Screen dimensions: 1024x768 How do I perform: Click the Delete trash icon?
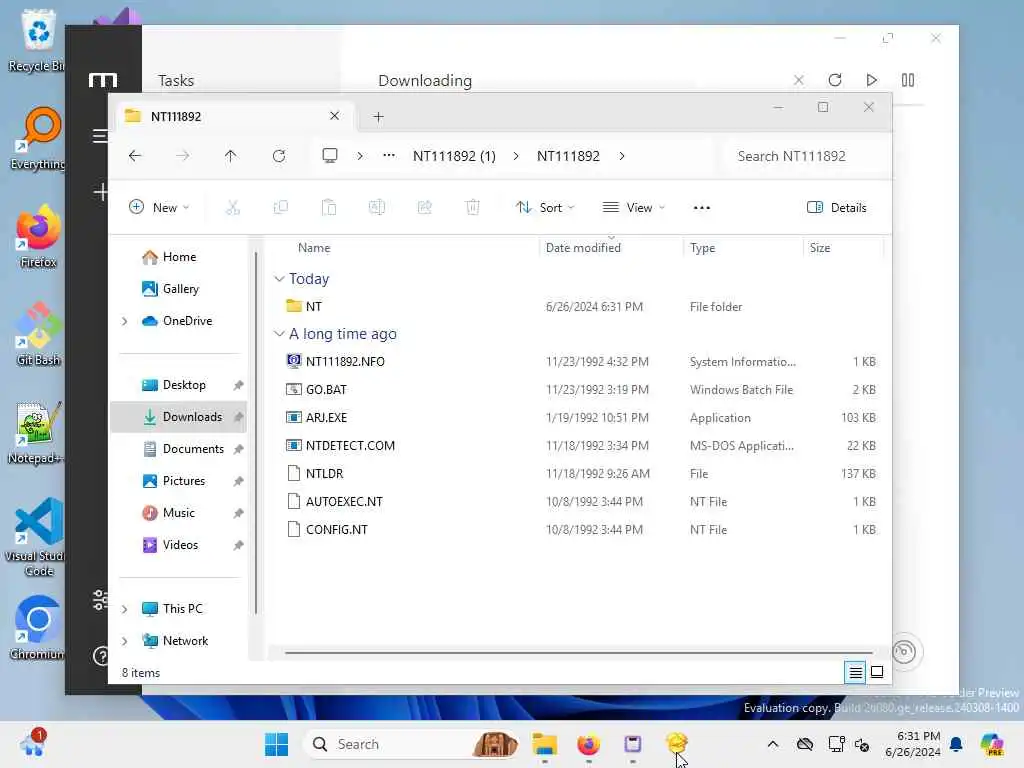click(x=473, y=208)
